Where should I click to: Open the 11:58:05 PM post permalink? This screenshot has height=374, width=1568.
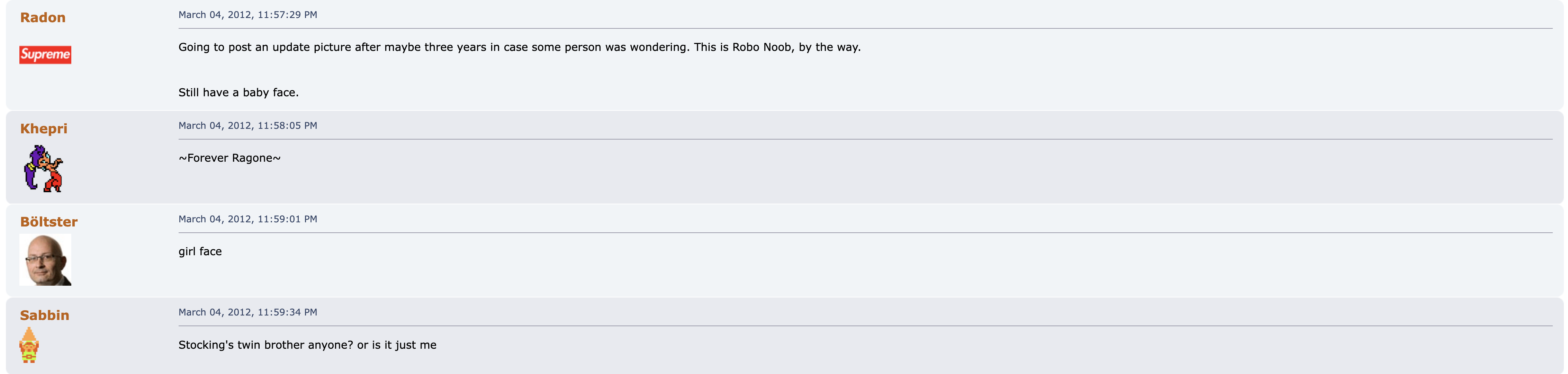click(247, 125)
